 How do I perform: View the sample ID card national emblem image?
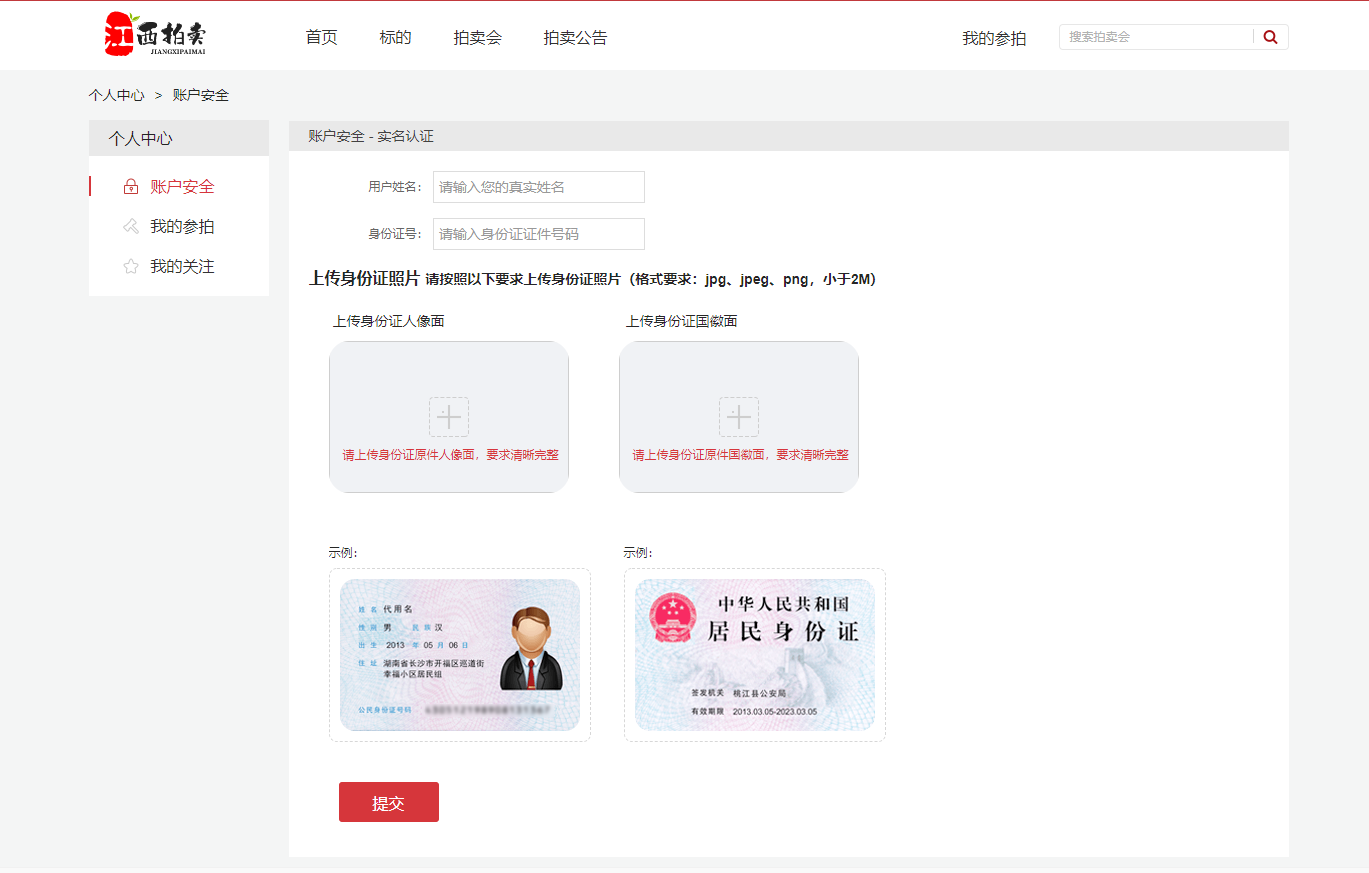(754, 655)
